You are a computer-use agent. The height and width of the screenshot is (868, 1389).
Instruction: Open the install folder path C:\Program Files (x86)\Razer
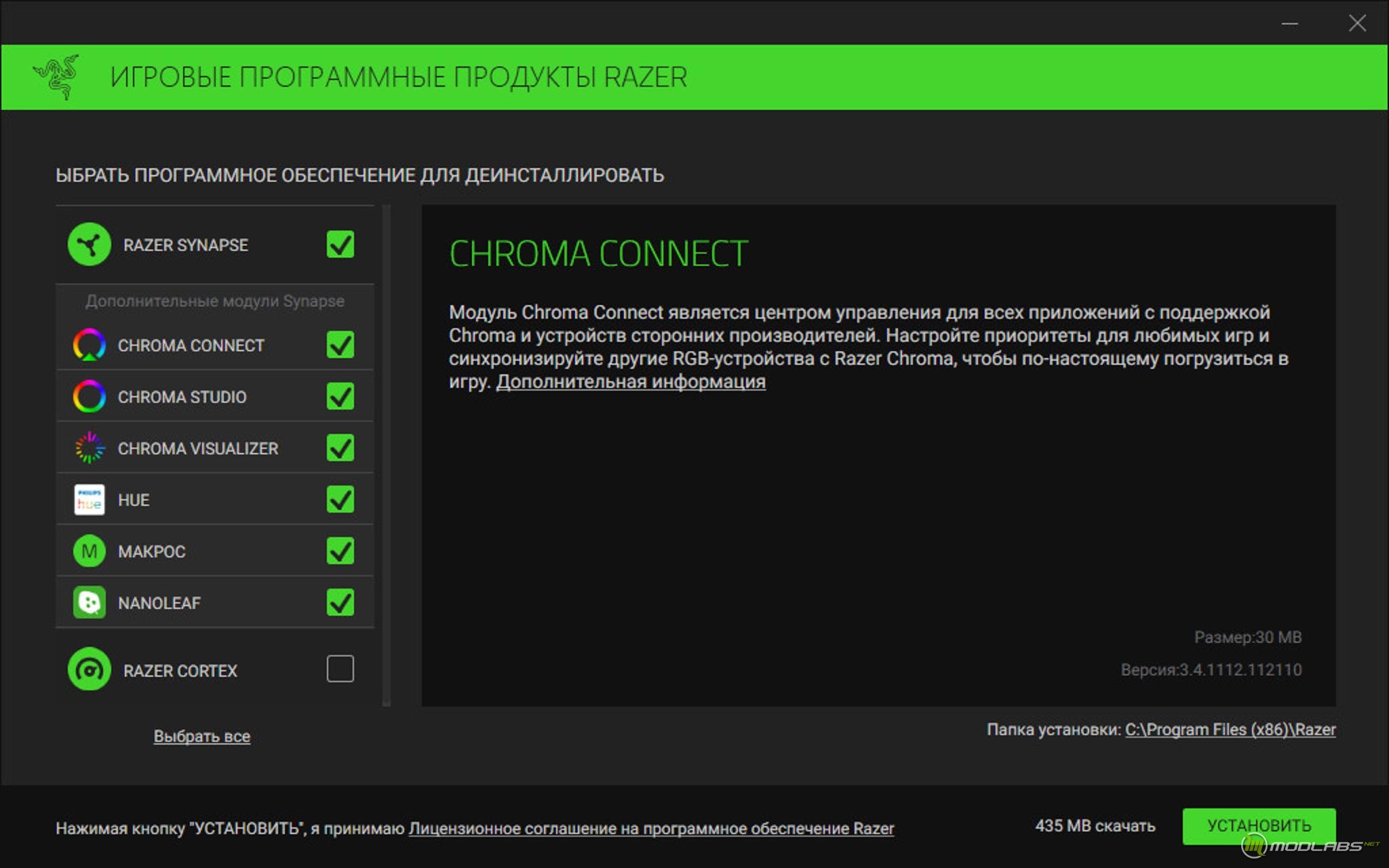click(1230, 730)
